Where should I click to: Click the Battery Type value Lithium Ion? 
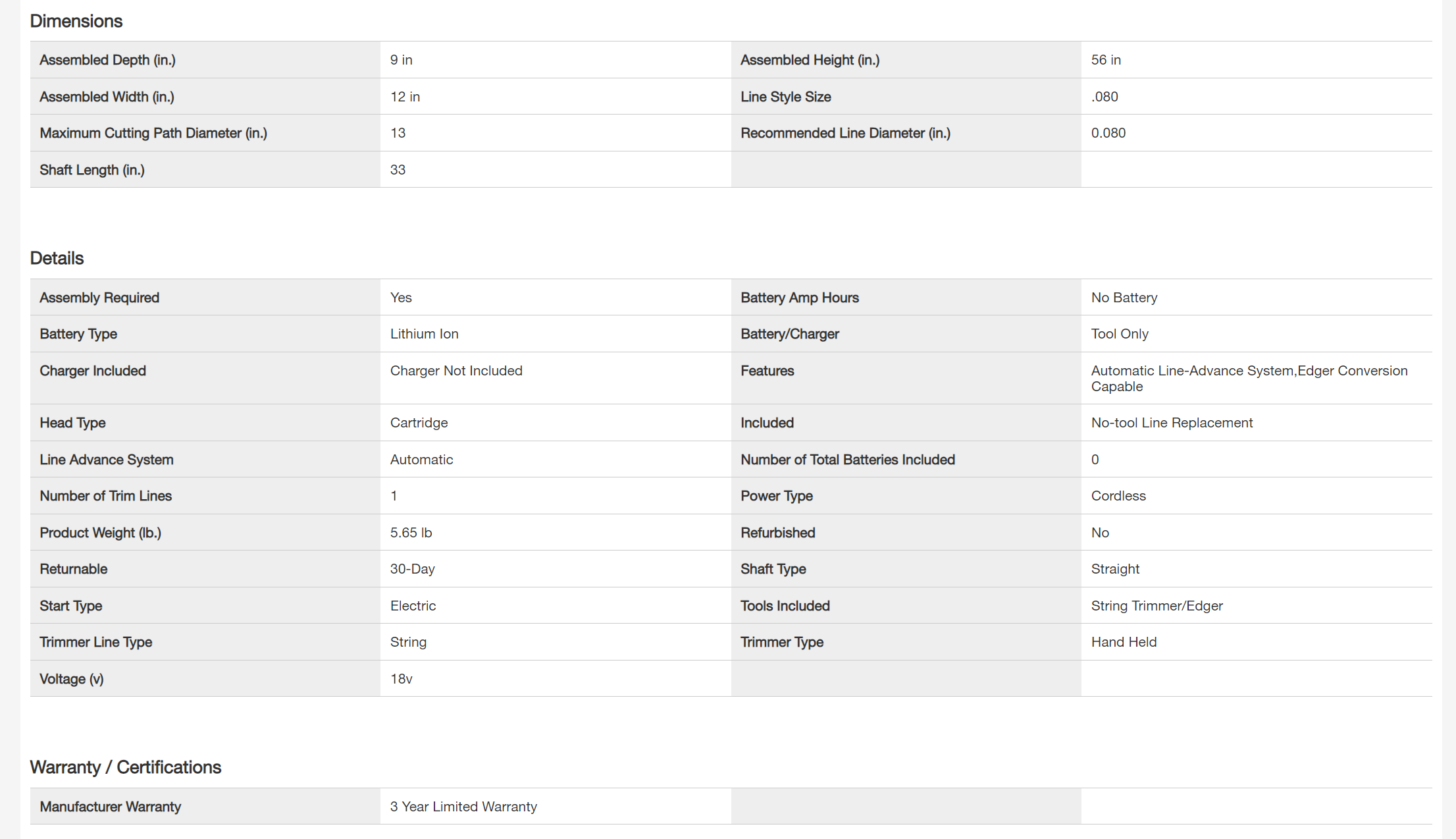424,334
